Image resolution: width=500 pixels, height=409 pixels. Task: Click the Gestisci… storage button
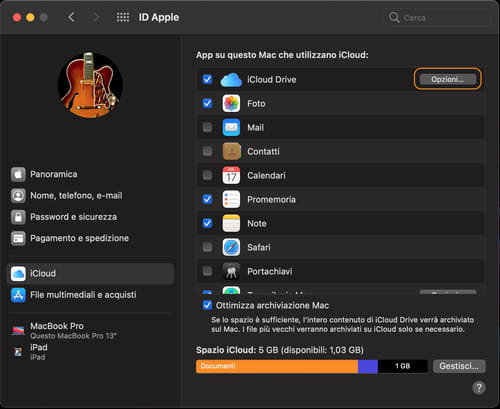[x=459, y=366]
